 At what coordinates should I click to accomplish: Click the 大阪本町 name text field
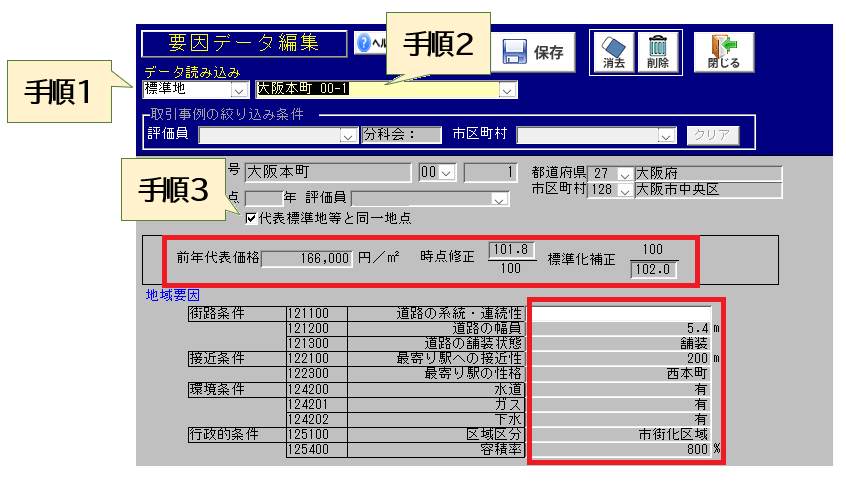(327, 173)
